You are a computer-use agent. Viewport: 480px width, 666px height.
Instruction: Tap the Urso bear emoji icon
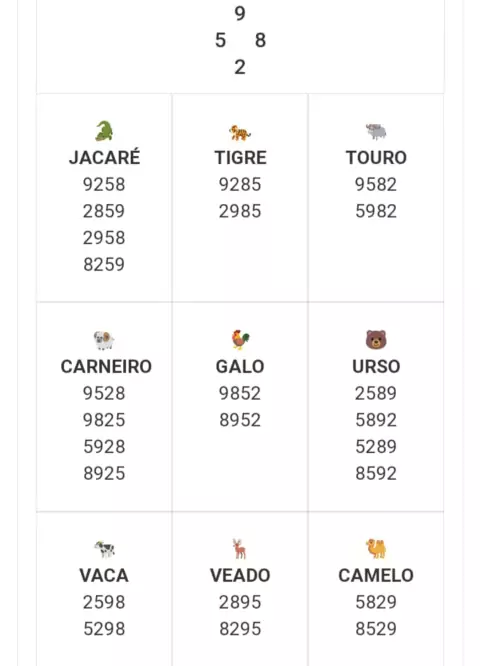376,340
